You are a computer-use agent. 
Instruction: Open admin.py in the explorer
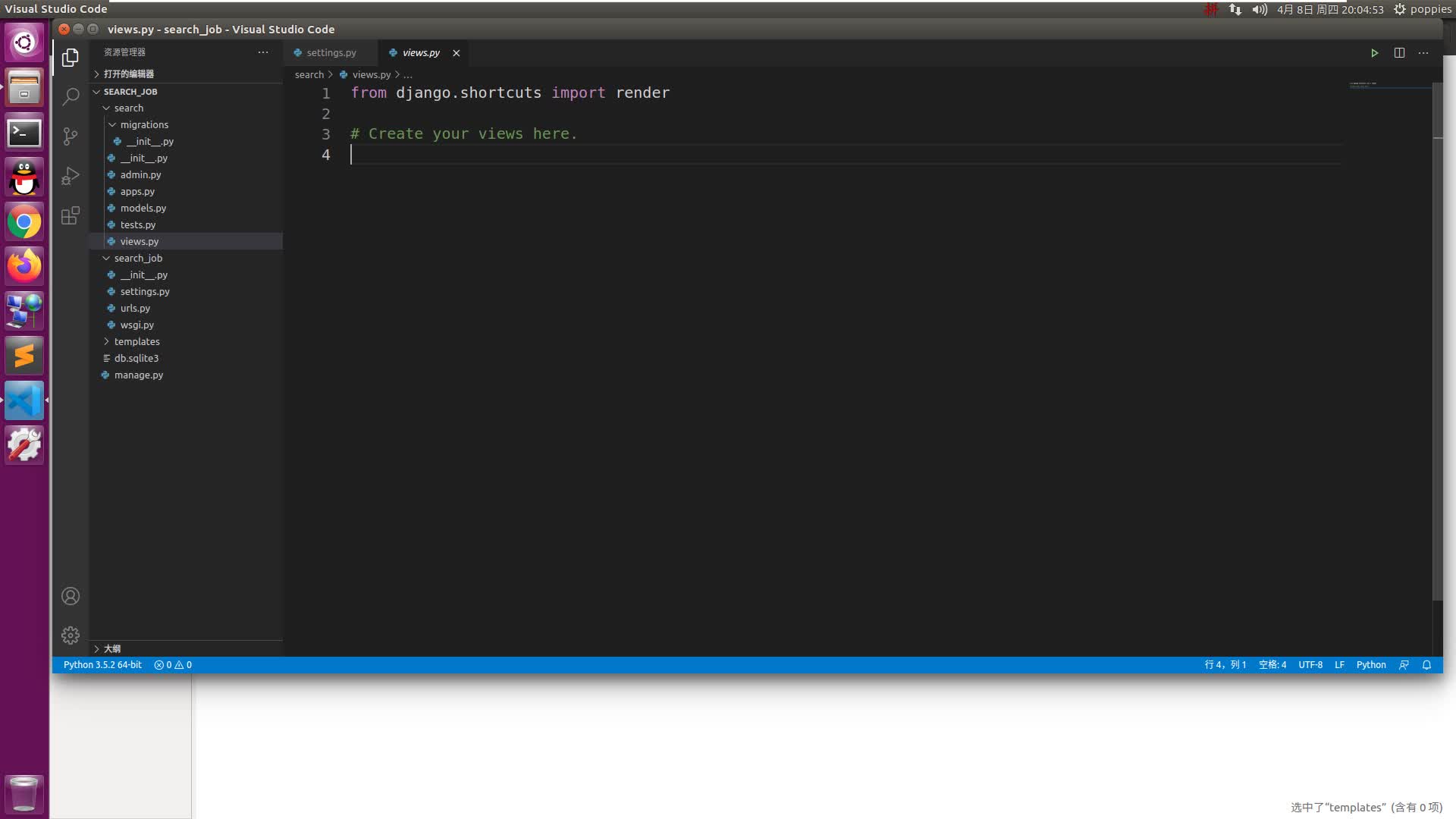coord(186,175)
